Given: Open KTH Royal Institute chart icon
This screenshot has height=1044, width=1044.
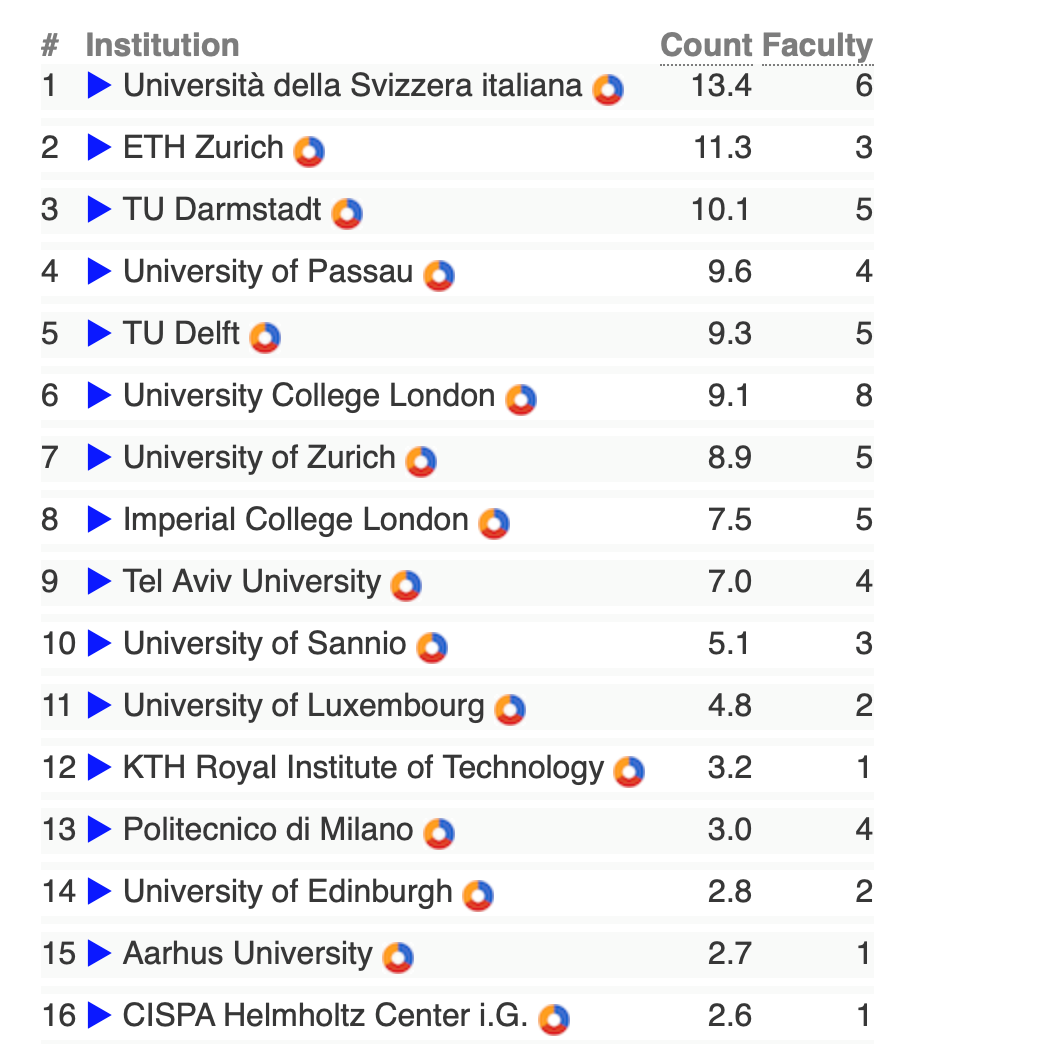Looking at the screenshot, I should 629,771.
